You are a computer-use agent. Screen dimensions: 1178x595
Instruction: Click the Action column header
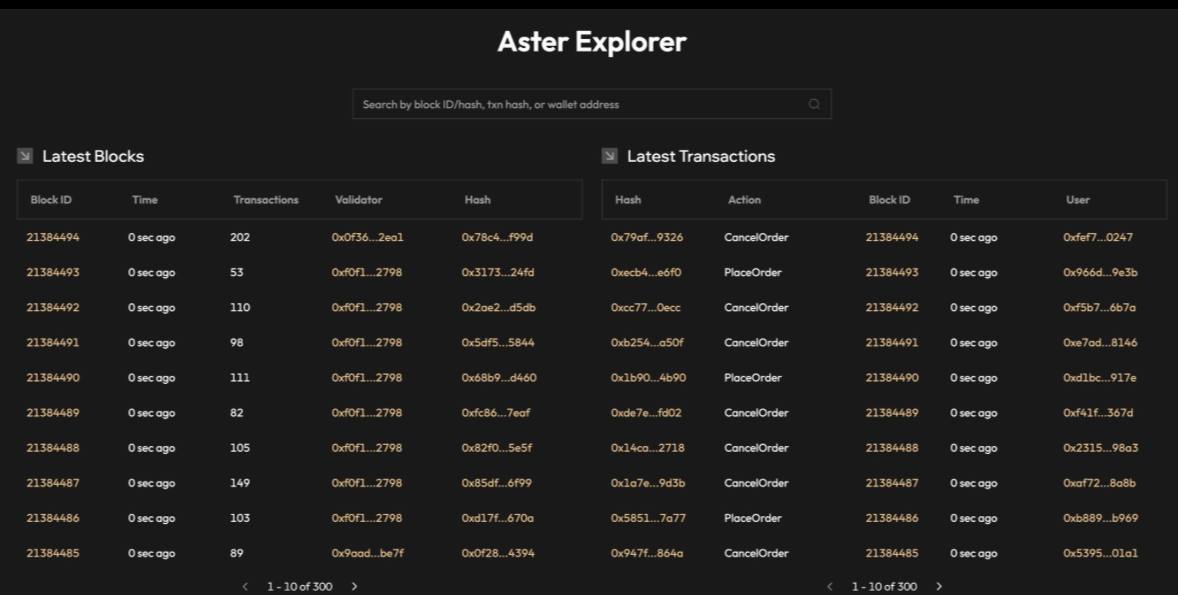tap(744, 200)
